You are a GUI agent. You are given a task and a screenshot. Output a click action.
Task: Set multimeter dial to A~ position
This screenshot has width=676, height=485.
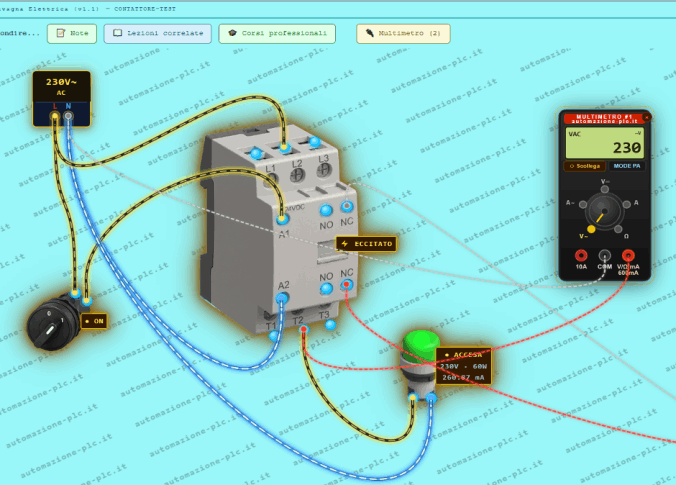point(583,204)
